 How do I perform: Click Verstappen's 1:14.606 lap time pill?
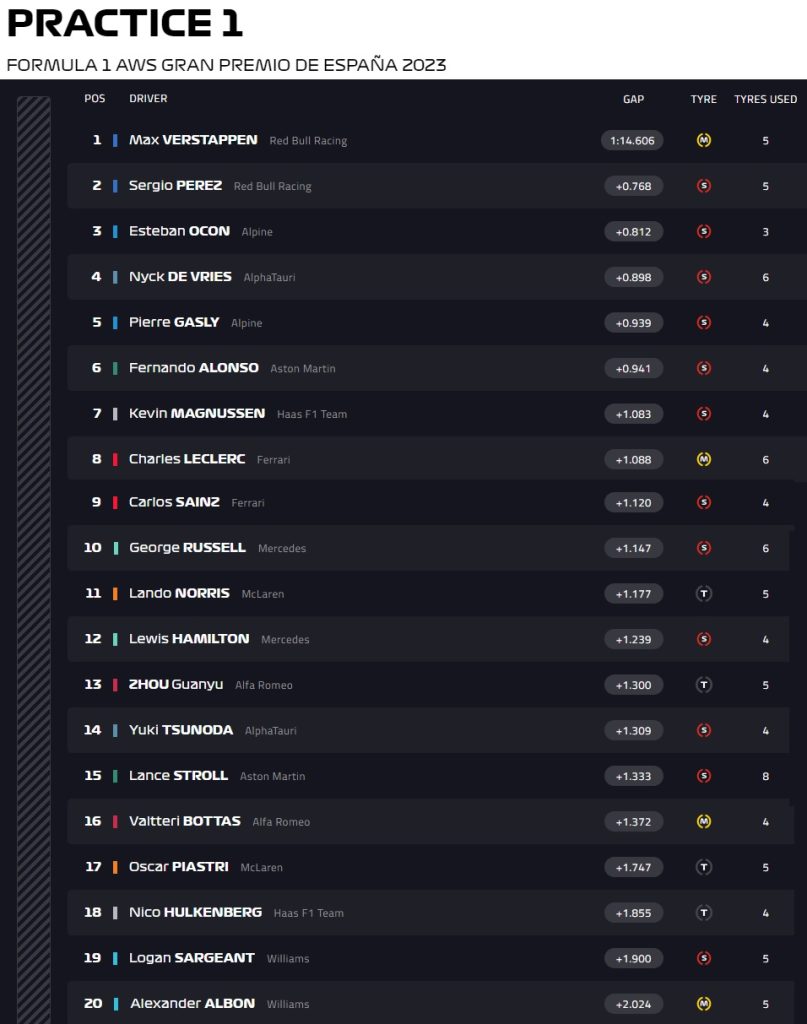[x=633, y=140]
